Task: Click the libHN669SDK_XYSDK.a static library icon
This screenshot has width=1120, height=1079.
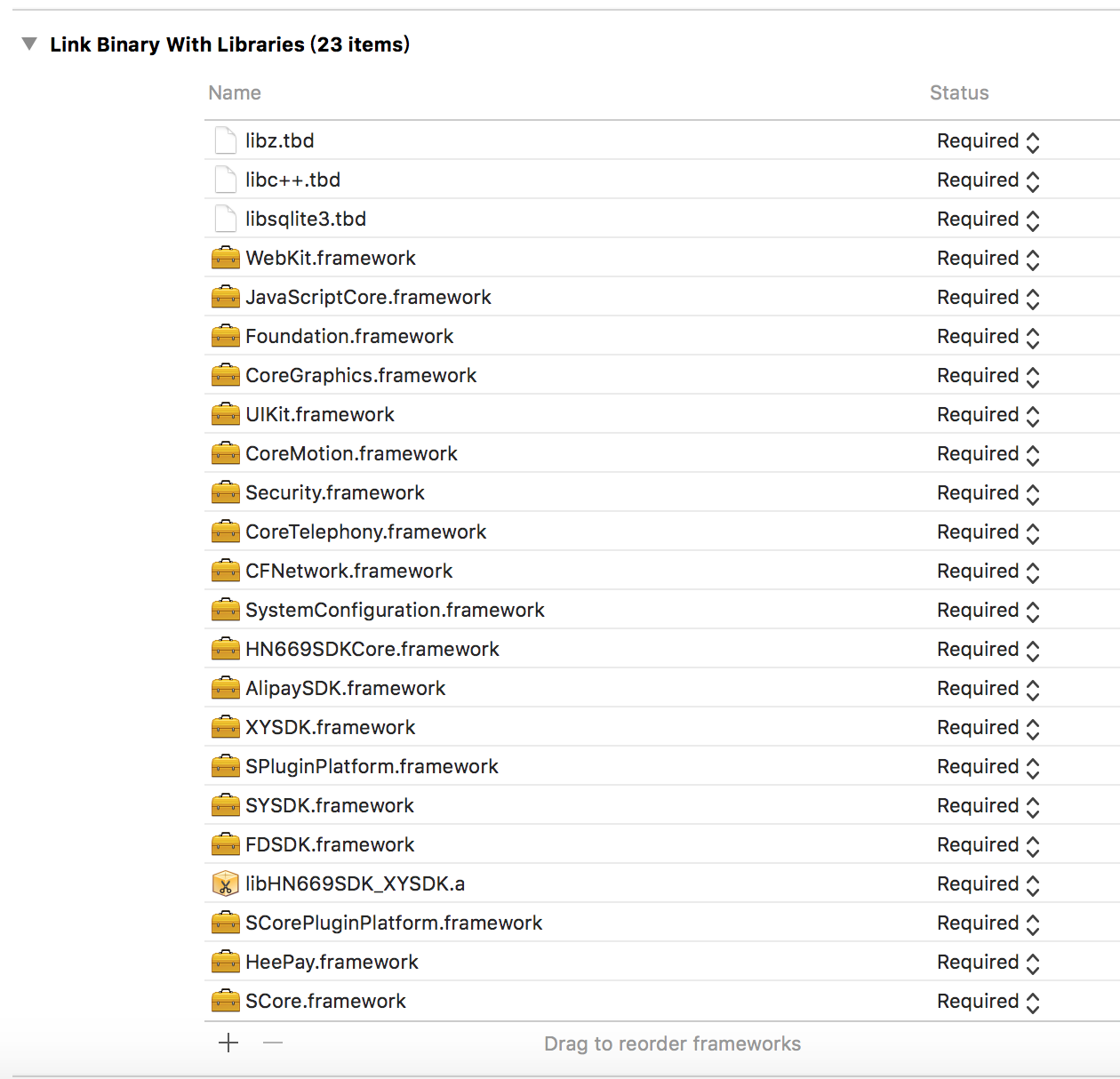Action: click(226, 883)
